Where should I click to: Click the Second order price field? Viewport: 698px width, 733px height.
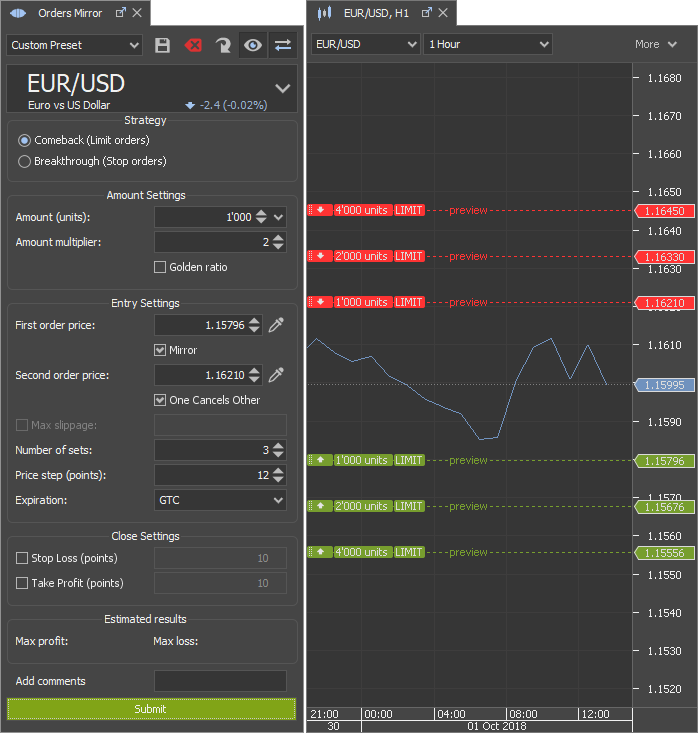[208, 375]
